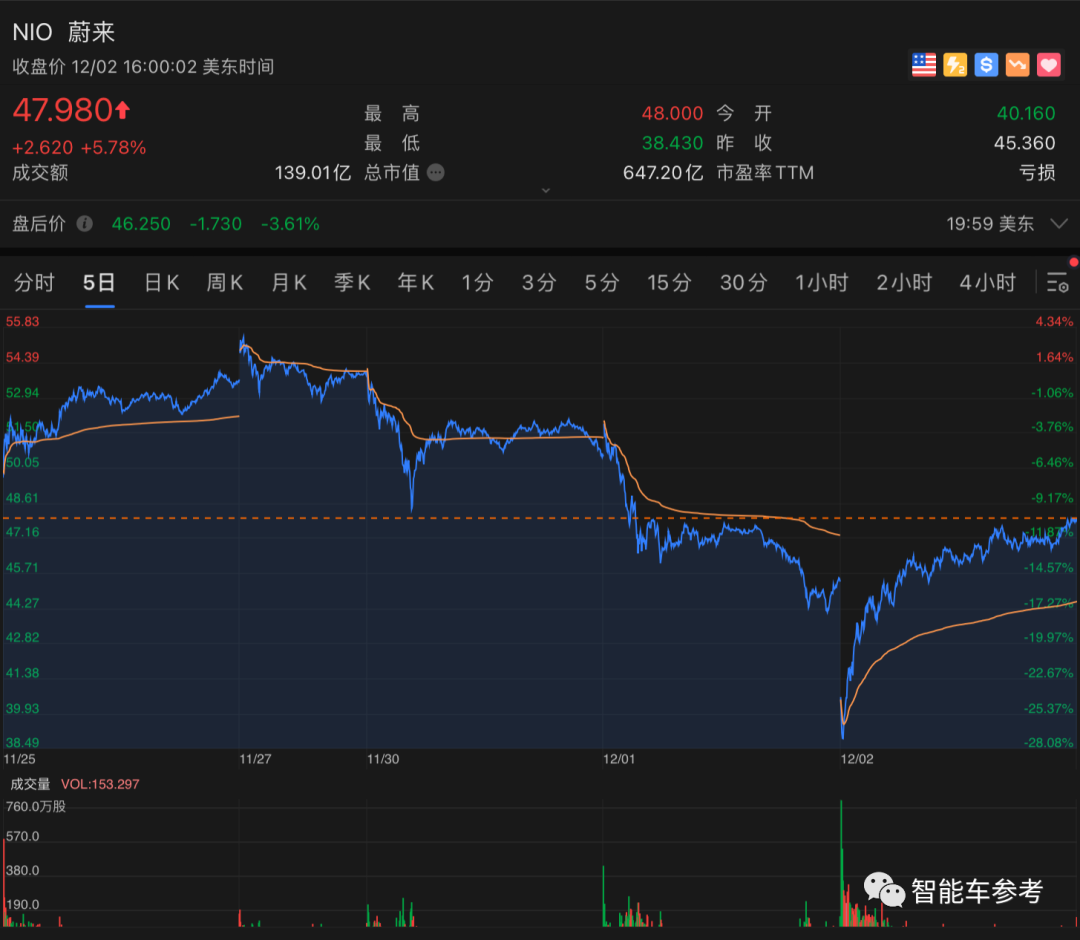Switch to the 分时 chart tab
Image resolution: width=1080 pixels, height=940 pixels.
34,282
